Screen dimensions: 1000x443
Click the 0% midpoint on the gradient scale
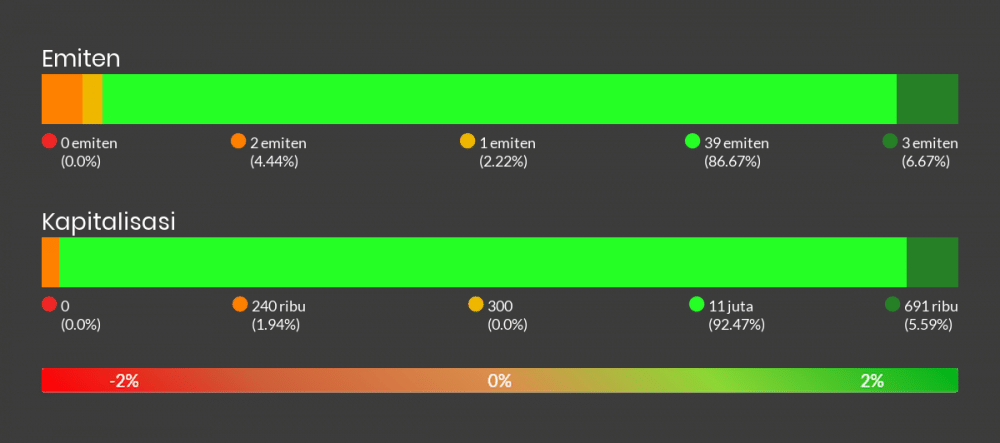(500, 380)
